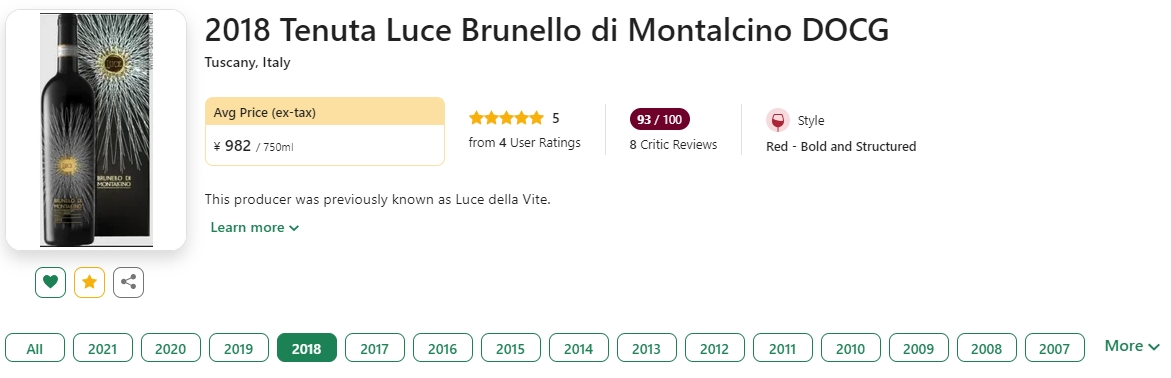
Task: Click the Avg Price (ex-tax) box
Action: (x=325, y=131)
